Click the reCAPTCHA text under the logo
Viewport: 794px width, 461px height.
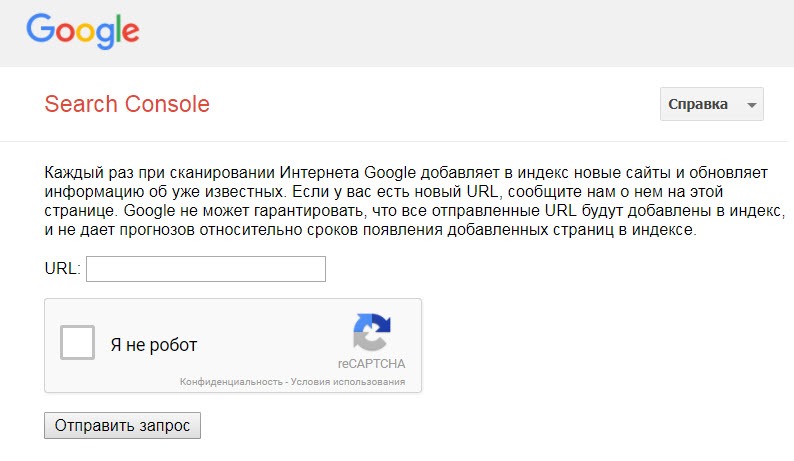371,364
